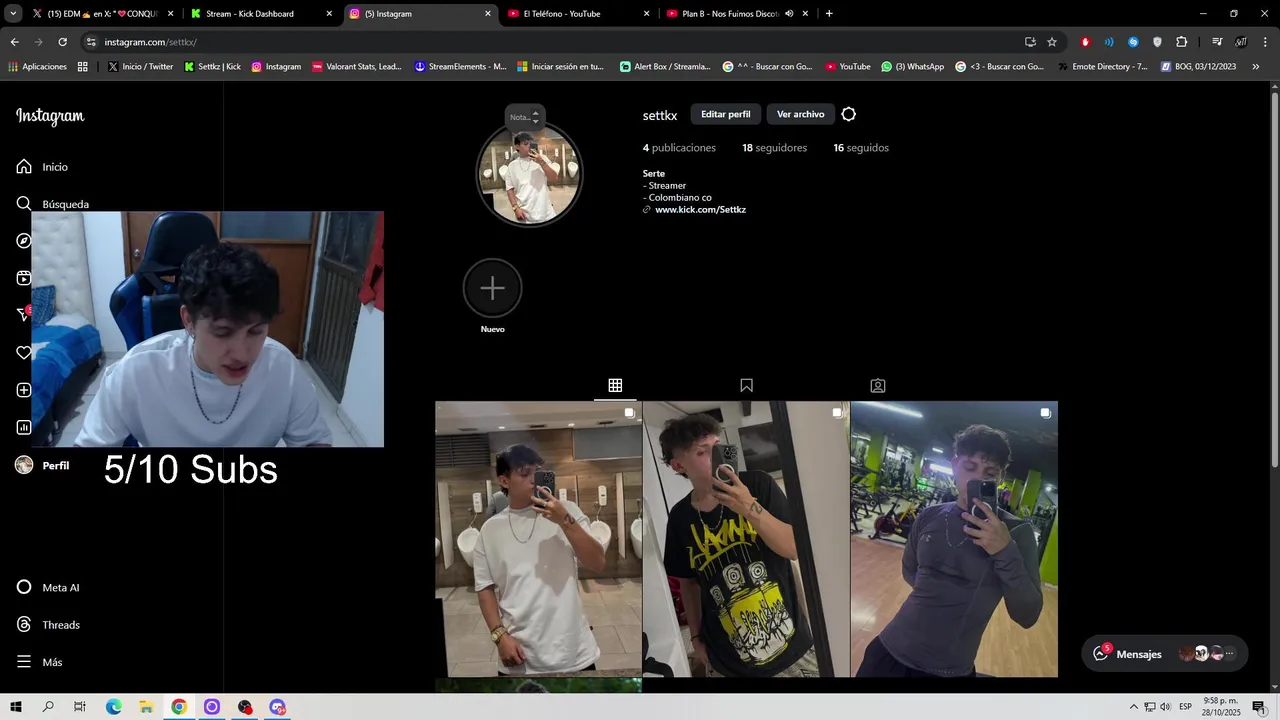Go to Instagram Inicio home
This screenshot has width=1280, height=720.
pos(42,167)
